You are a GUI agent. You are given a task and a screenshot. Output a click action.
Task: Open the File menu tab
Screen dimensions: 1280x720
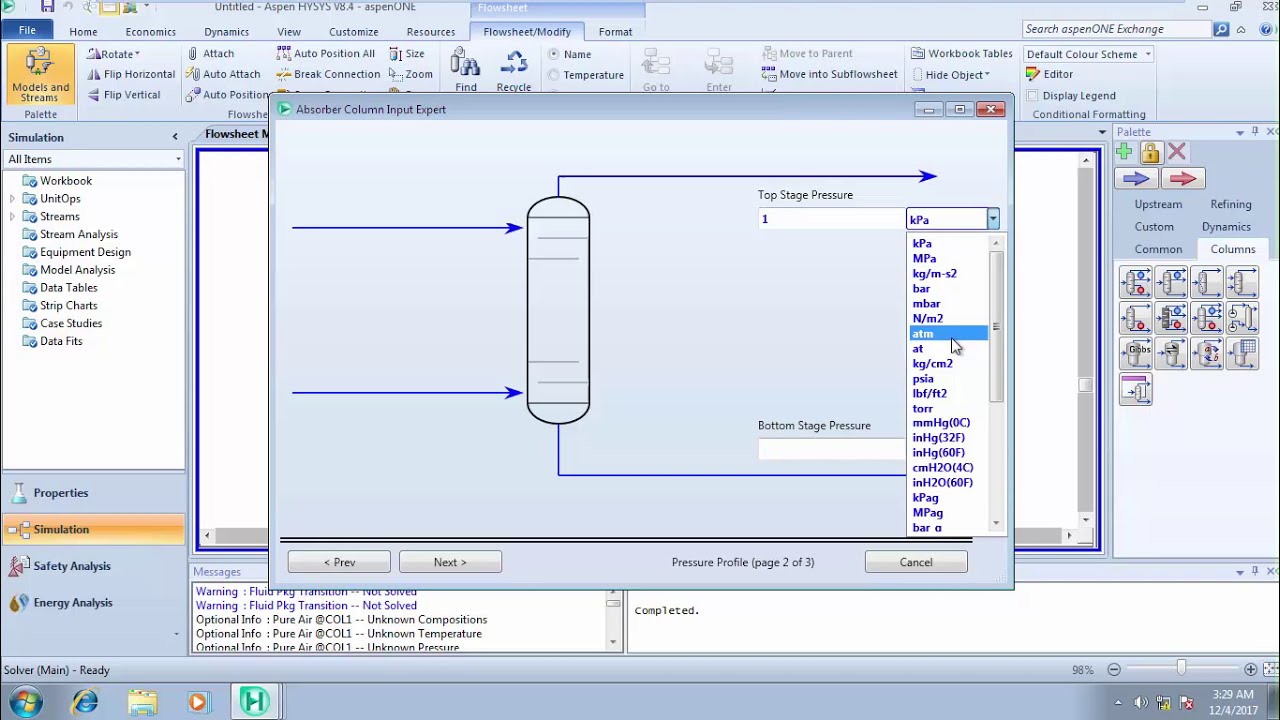27,31
